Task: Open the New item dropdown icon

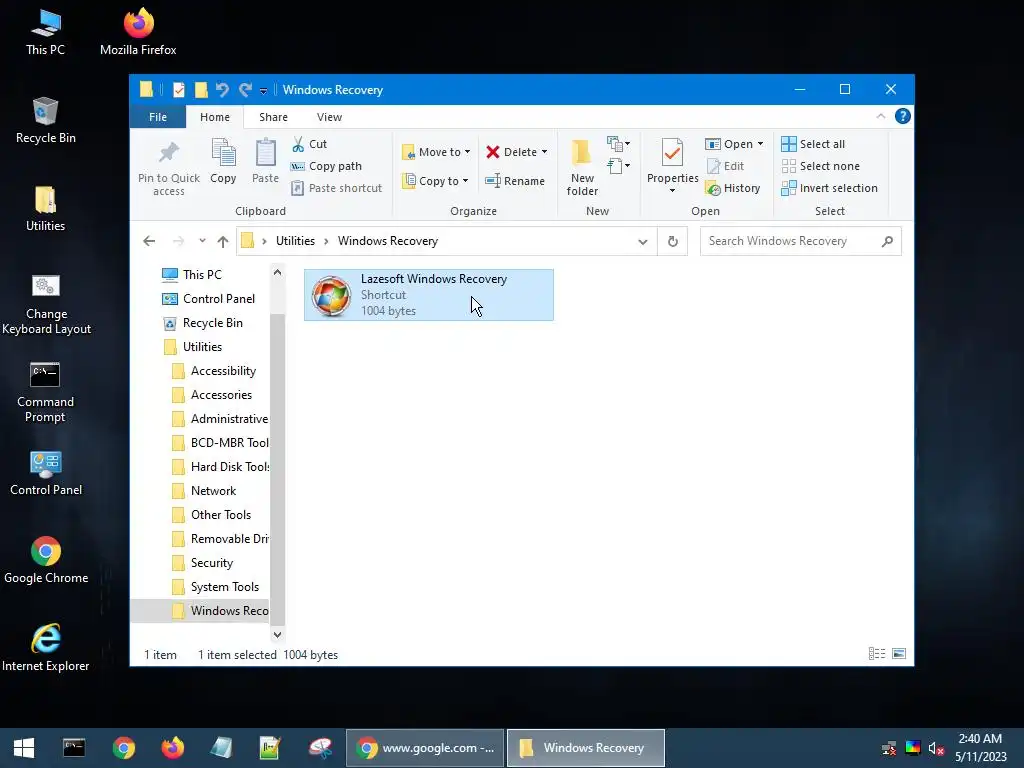Action: point(618,144)
